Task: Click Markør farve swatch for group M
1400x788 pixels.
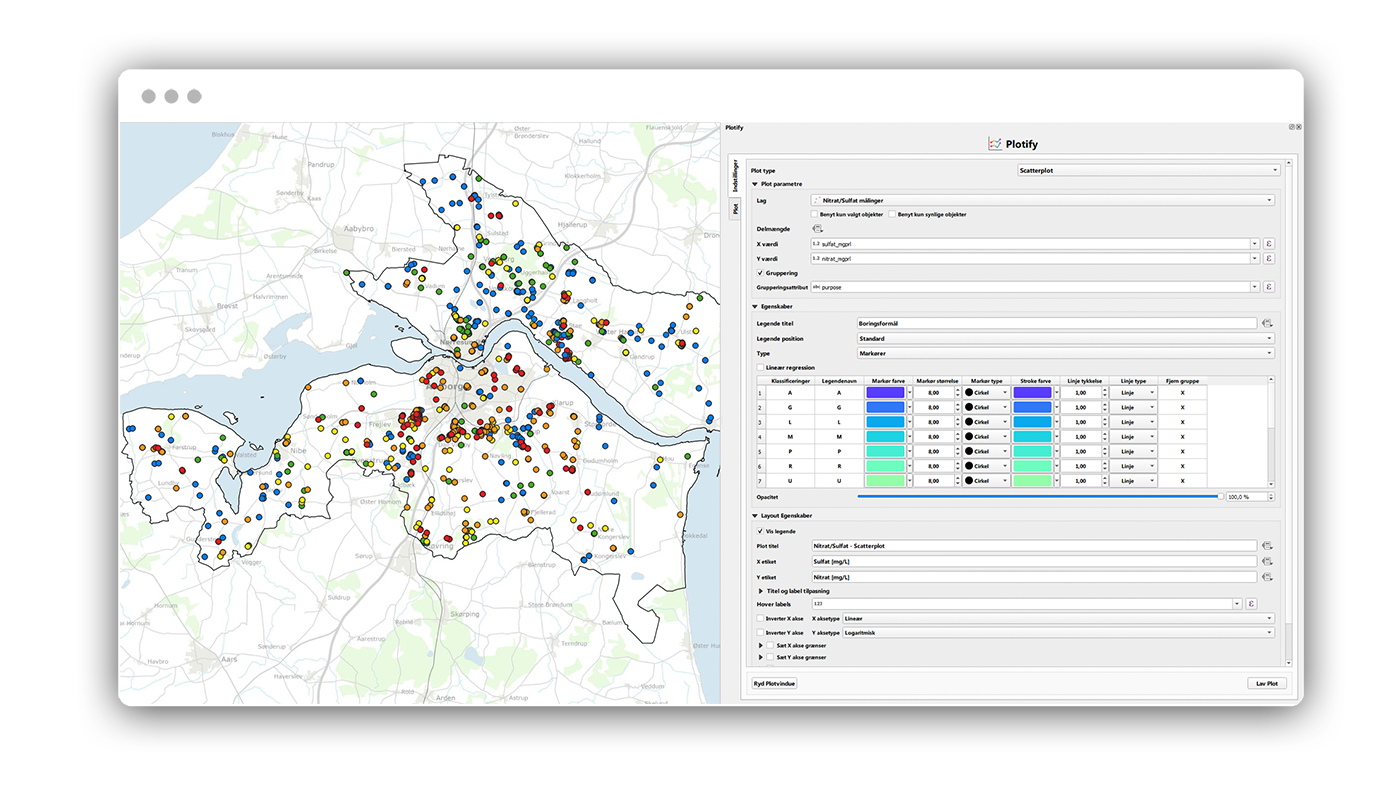Action: pyautogui.click(x=886, y=437)
